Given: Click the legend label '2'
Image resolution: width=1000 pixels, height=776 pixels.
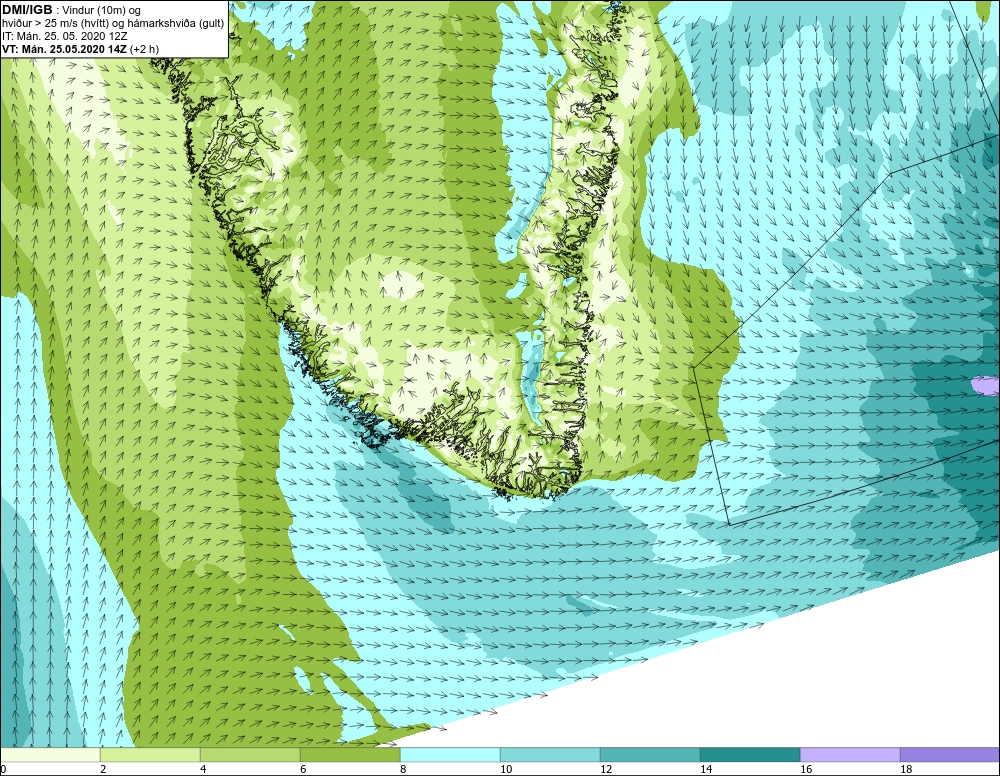Looking at the screenshot, I should pos(103,769).
